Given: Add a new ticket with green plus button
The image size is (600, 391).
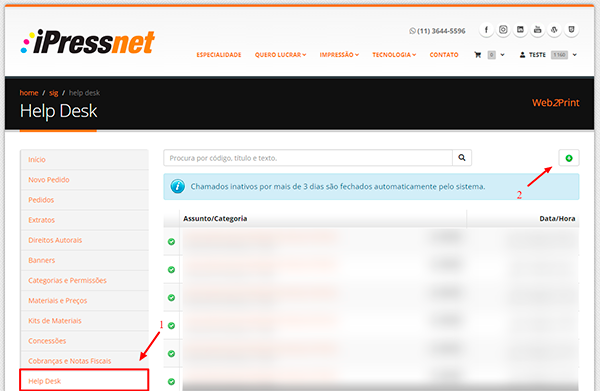Looking at the screenshot, I should [x=569, y=158].
